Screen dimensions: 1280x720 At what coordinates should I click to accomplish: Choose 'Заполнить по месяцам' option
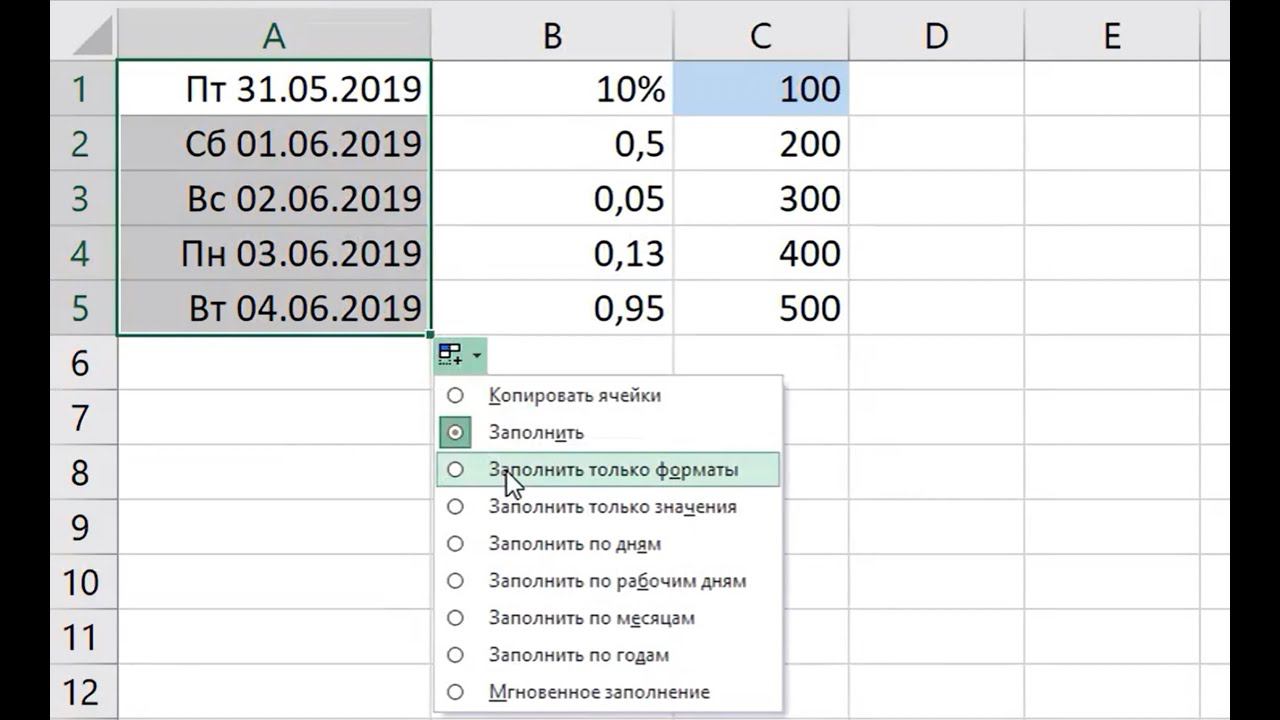pyautogui.click(x=591, y=618)
